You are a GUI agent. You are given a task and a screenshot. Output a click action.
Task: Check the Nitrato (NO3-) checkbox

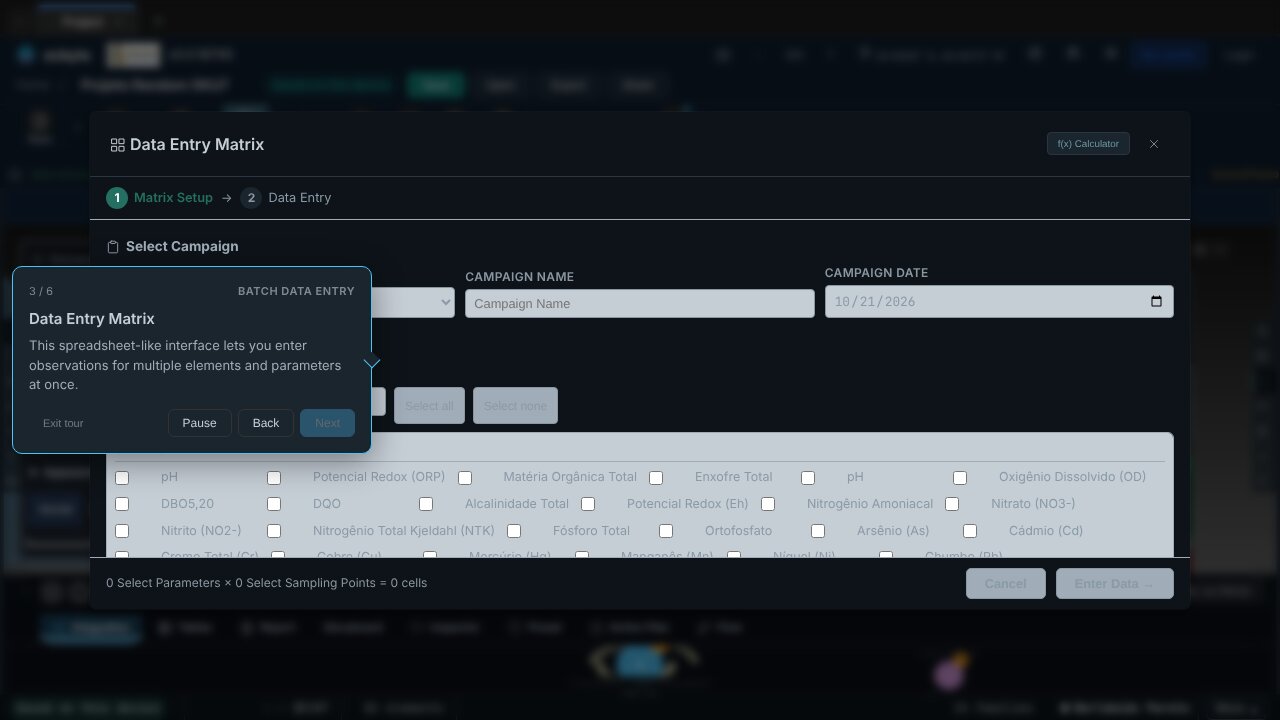click(952, 504)
